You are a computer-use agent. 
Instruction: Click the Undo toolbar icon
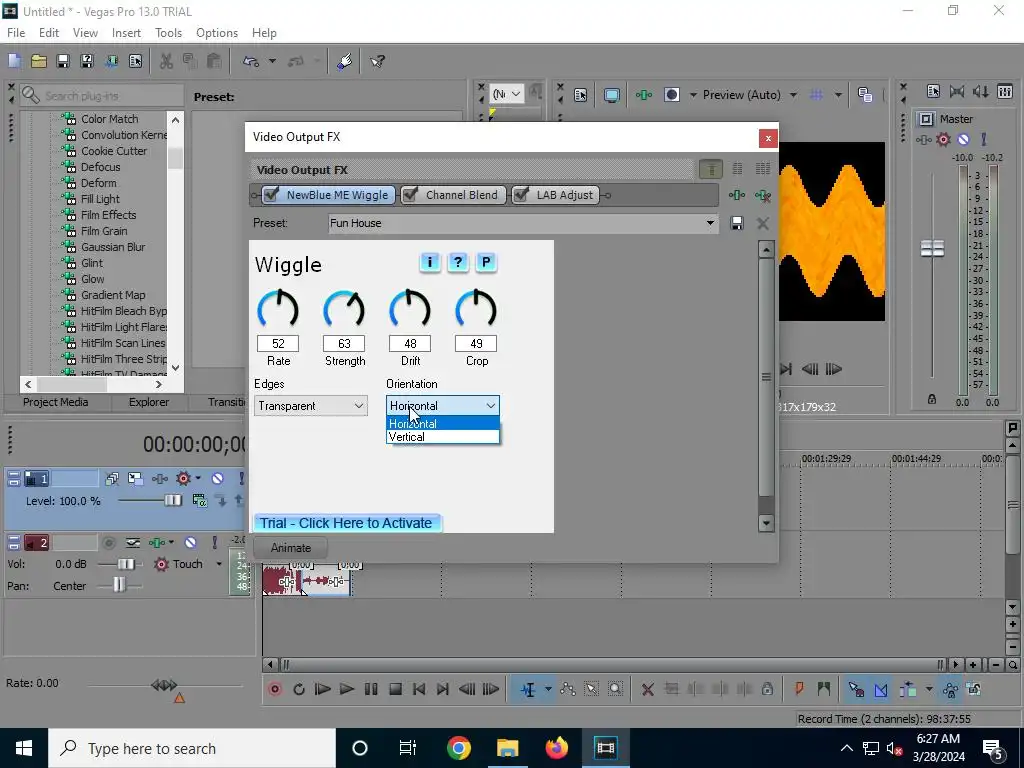[251, 61]
